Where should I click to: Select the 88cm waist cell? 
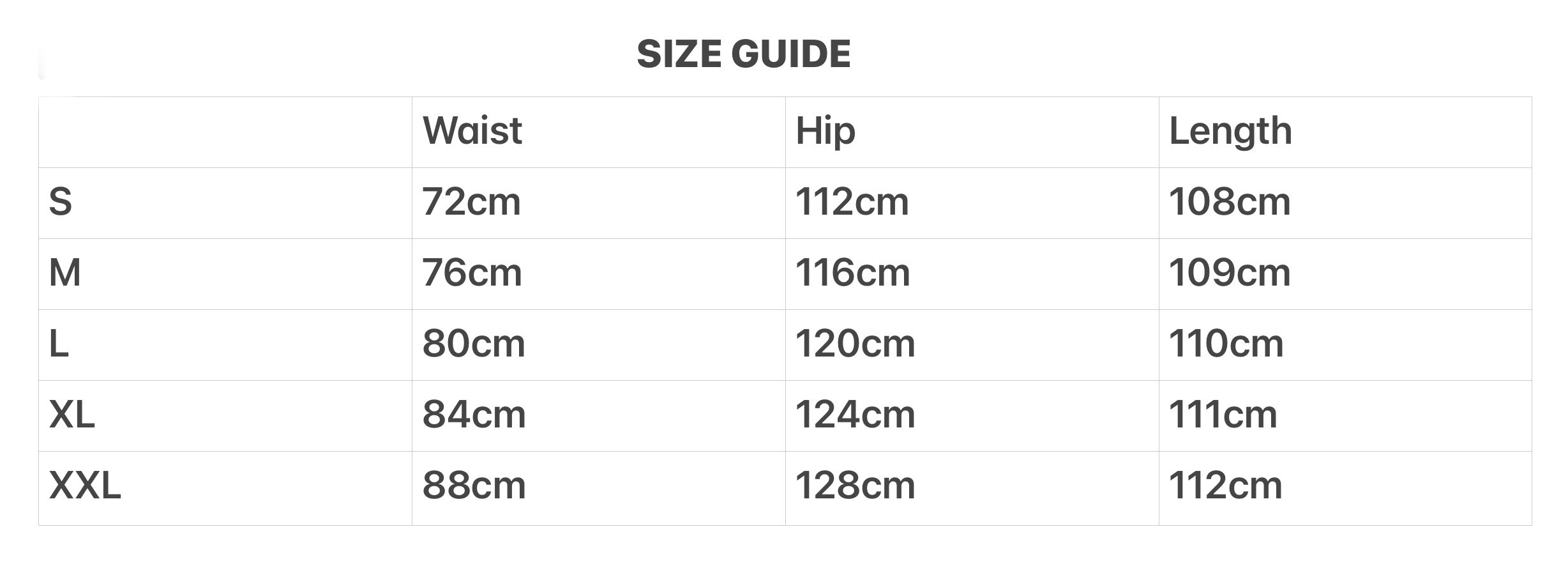474,486
